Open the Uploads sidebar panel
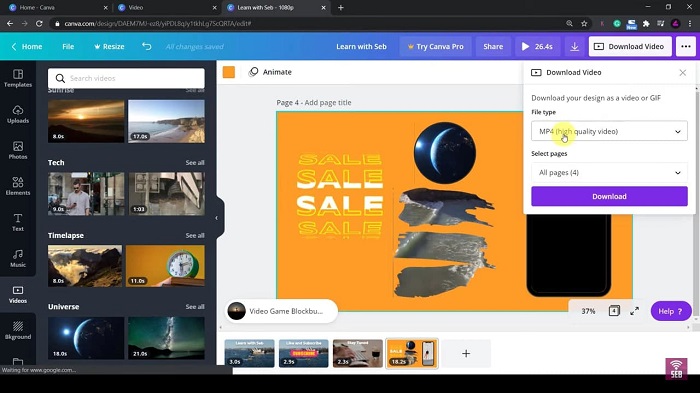This screenshot has height=393, width=700. tap(18, 114)
